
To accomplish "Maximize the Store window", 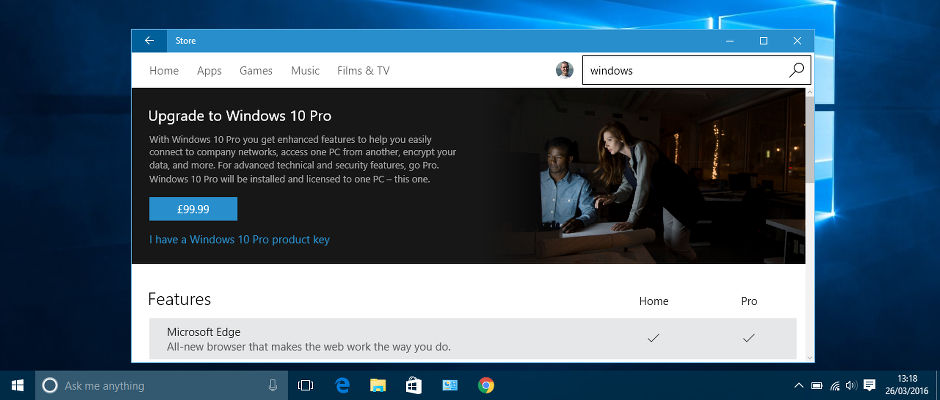I will point(763,41).
